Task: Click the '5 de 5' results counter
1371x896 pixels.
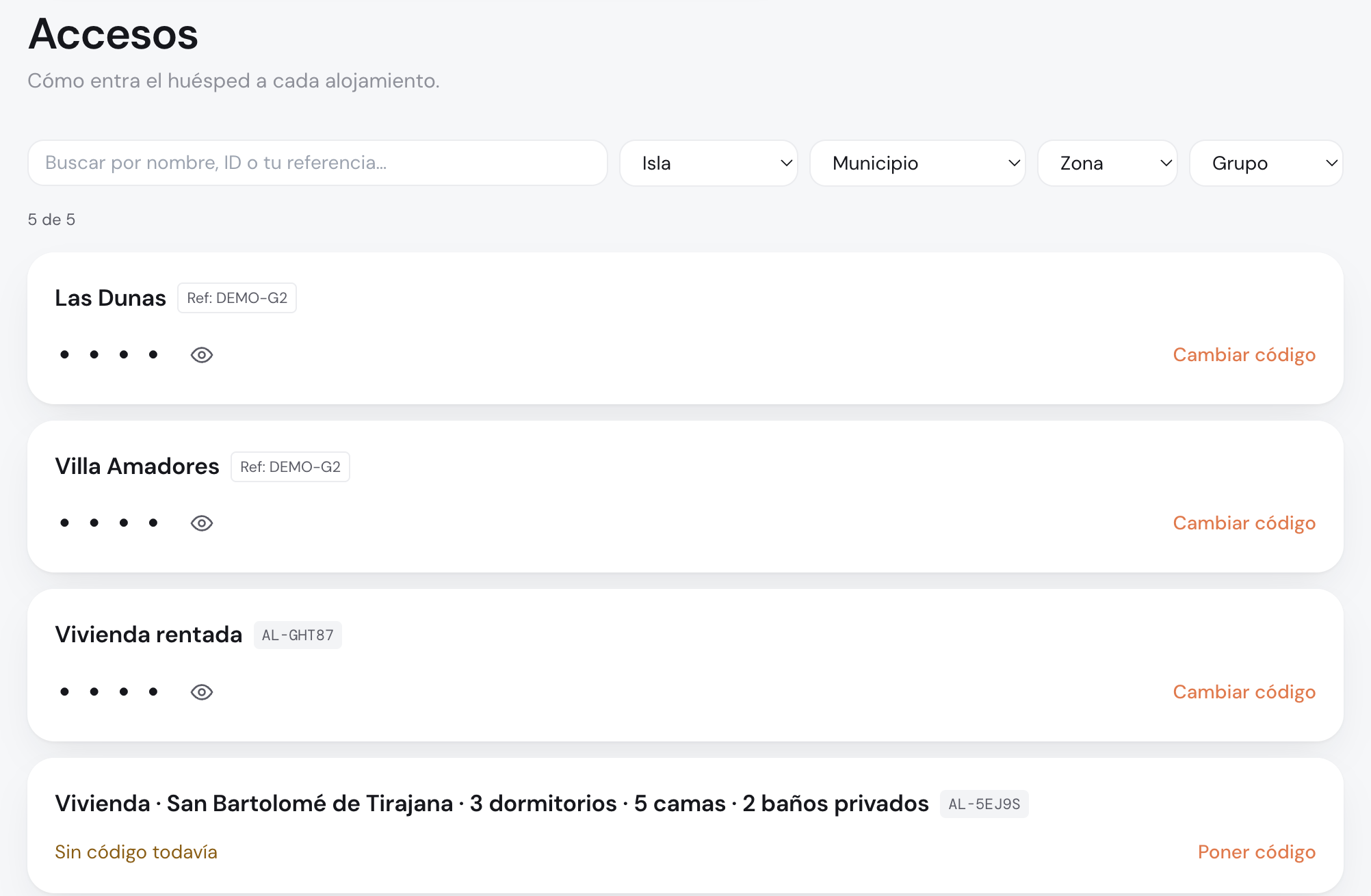Action: tap(51, 220)
